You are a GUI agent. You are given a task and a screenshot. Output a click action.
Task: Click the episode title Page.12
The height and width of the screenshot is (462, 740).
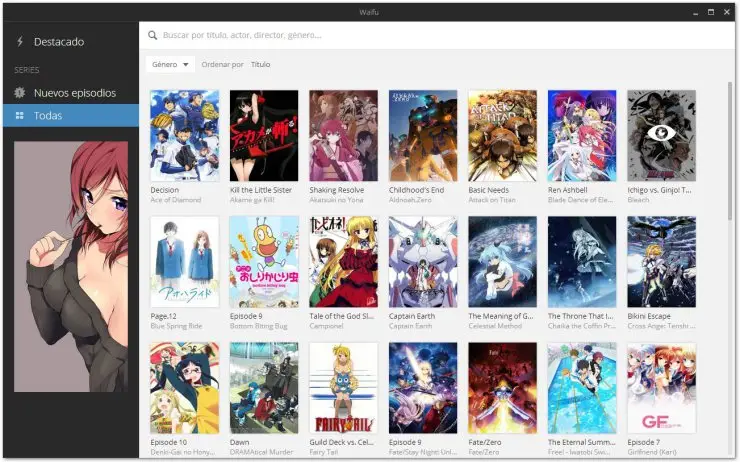tap(163, 316)
